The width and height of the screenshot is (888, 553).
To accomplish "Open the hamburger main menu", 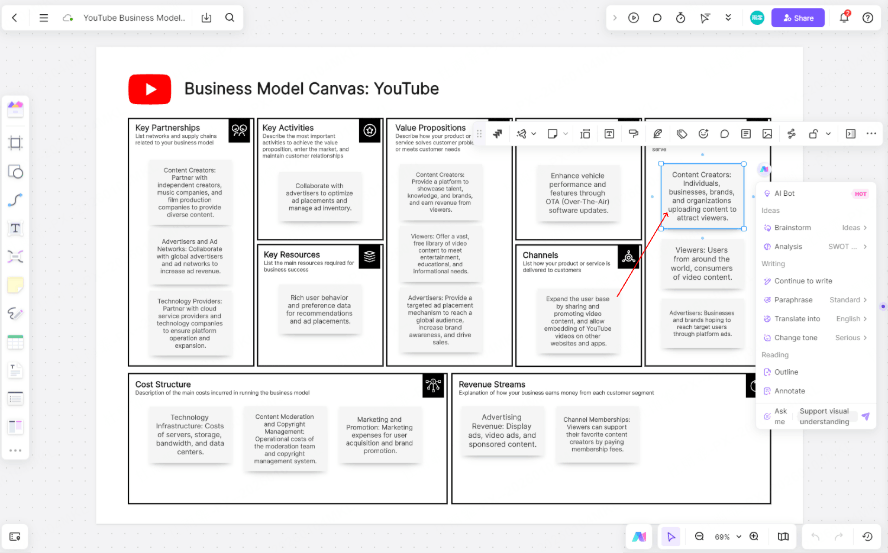I will [x=44, y=18].
